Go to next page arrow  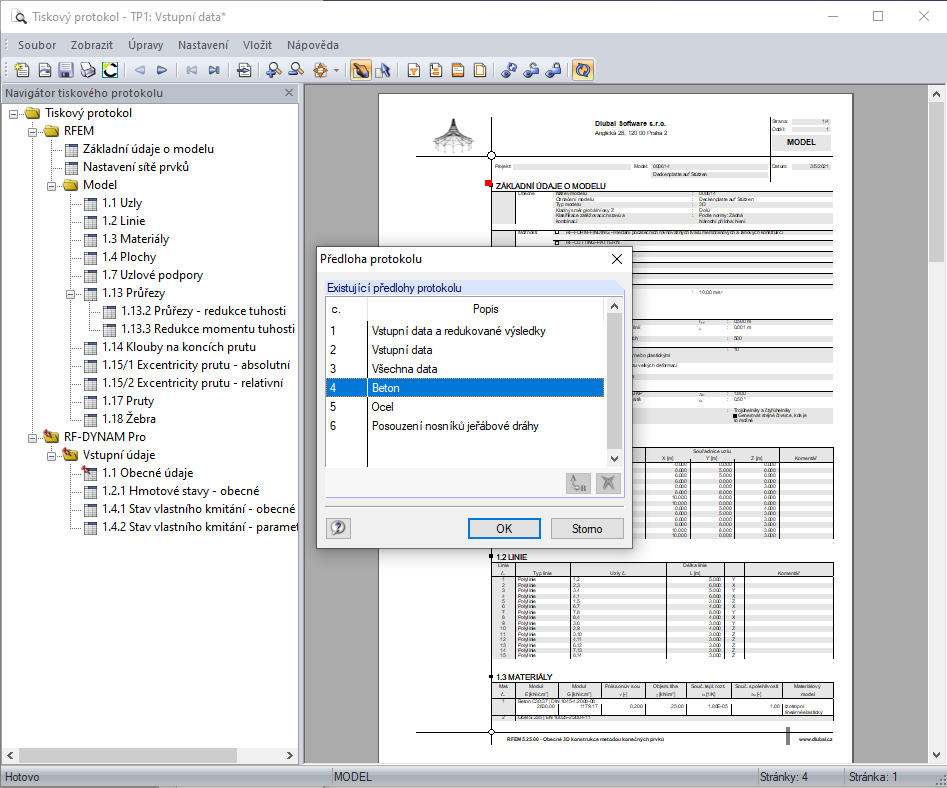(x=162, y=70)
